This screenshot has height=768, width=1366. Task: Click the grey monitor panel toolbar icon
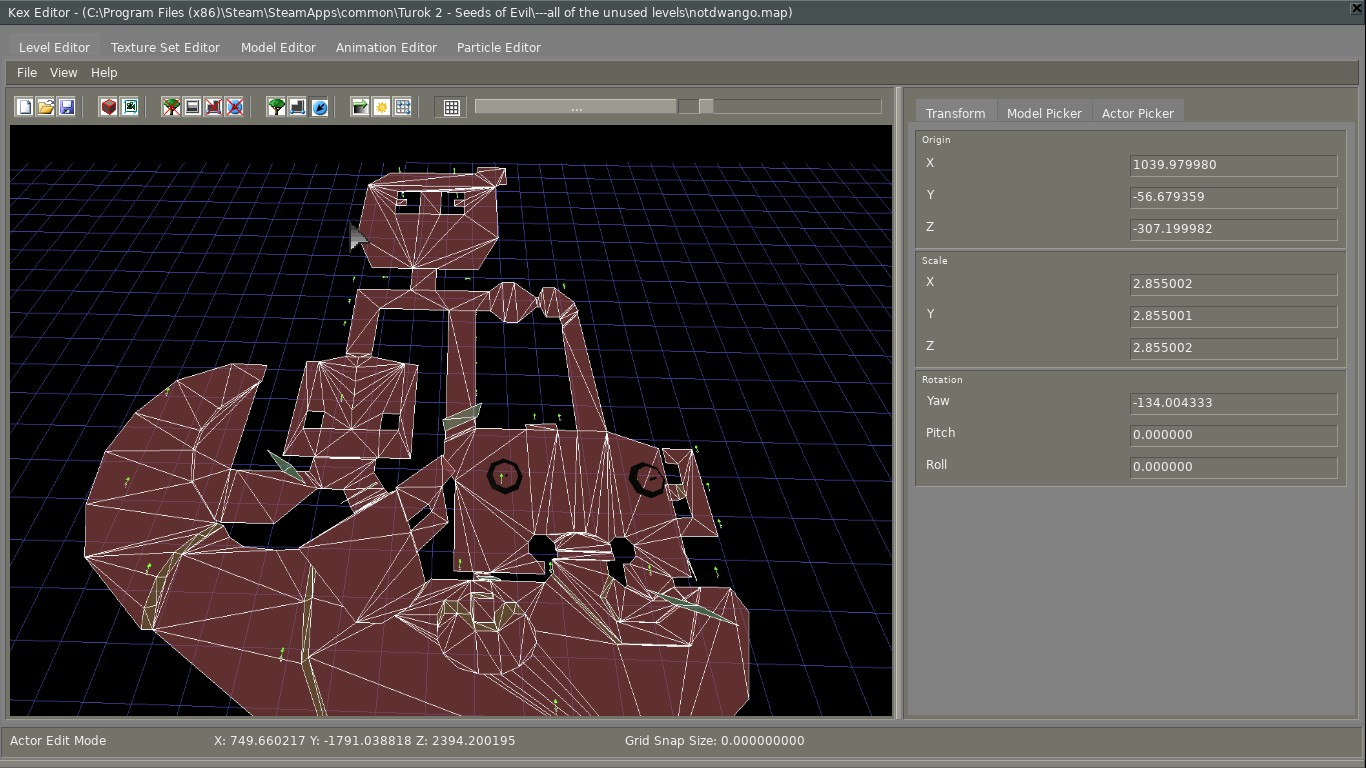click(x=192, y=107)
